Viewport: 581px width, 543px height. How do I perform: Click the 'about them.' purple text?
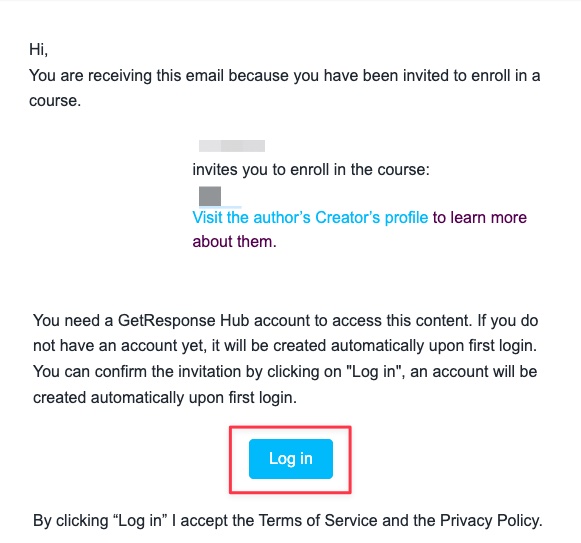tap(234, 242)
